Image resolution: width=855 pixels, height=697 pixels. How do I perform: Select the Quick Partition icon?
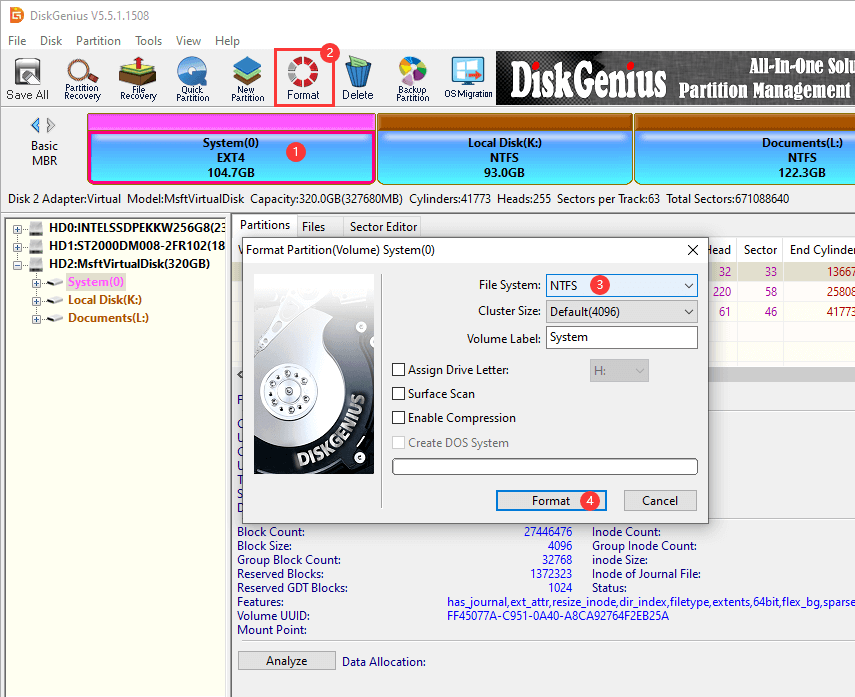click(193, 78)
